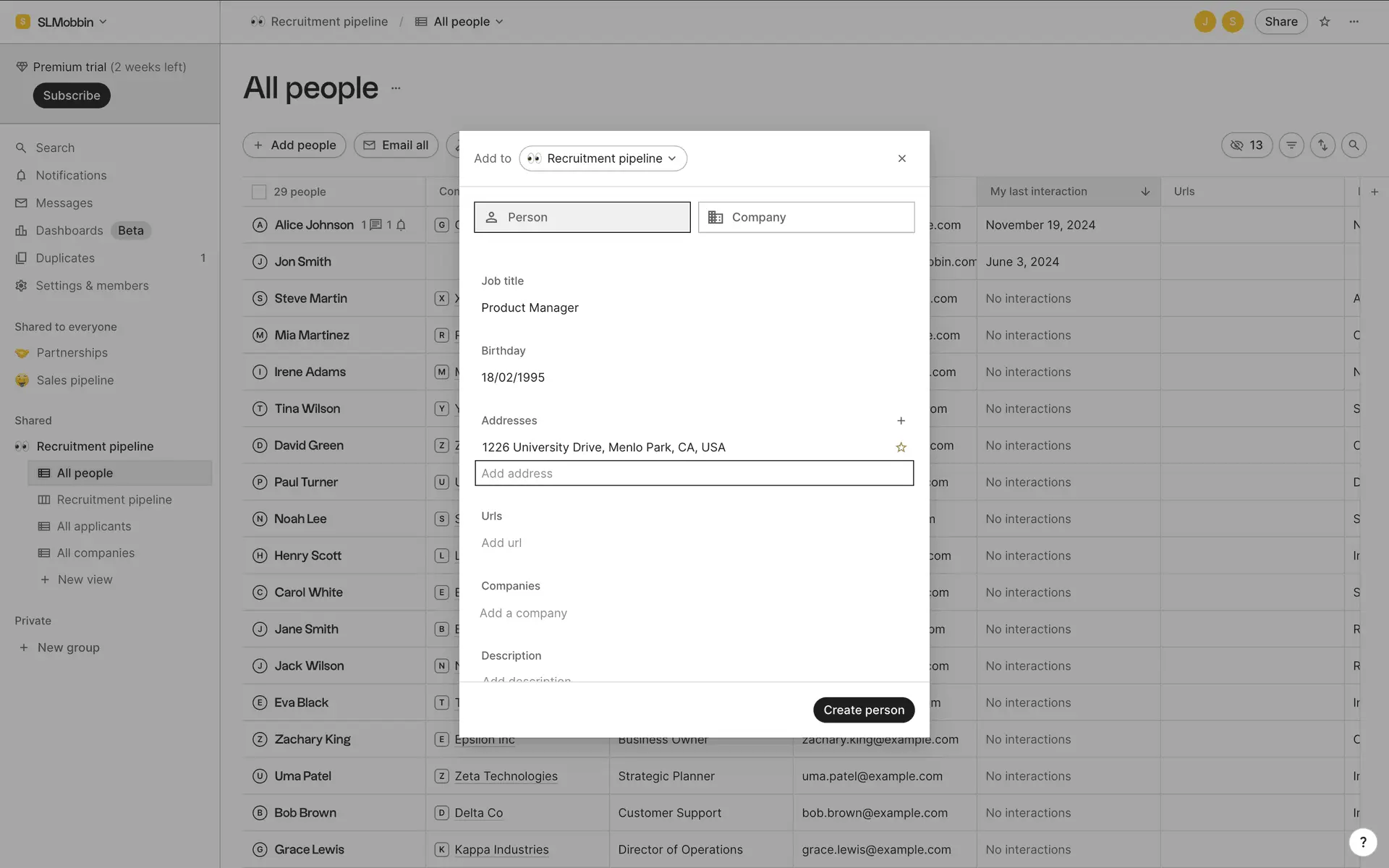This screenshot has height=868, width=1389.
Task: Expand the All people view breadcrumb dropdown
Action: (460, 22)
